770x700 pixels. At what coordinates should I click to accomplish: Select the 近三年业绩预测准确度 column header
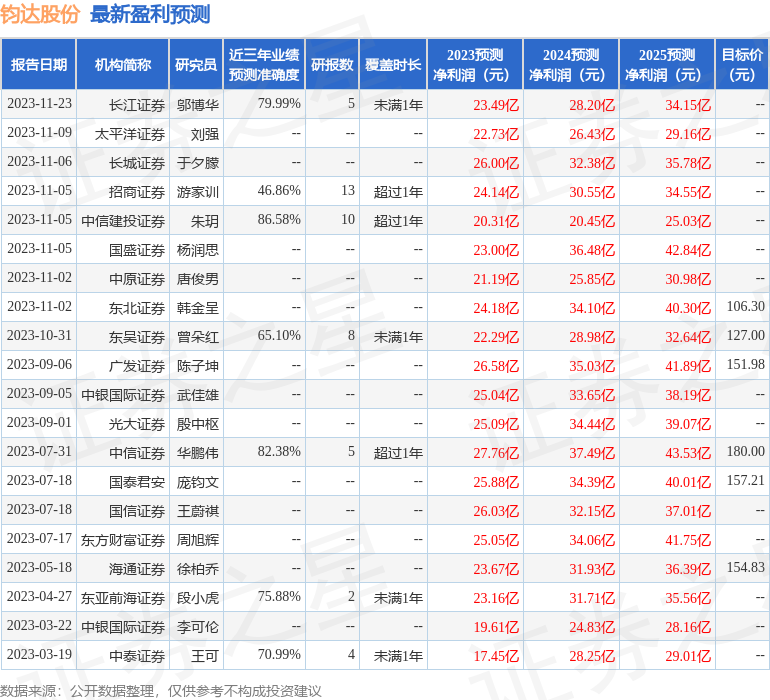point(264,64)
